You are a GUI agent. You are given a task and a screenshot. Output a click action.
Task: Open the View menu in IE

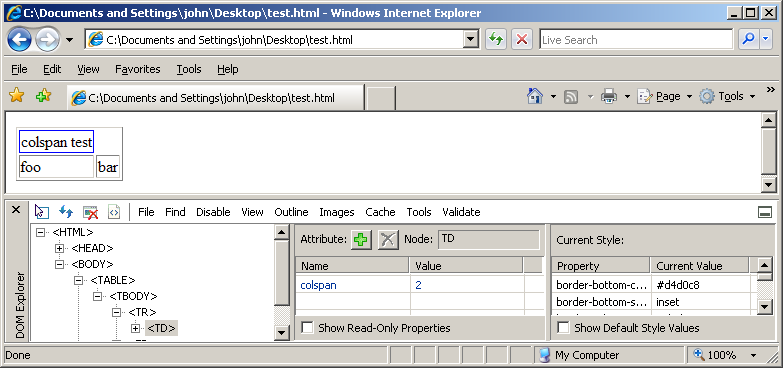coord(88,69)
